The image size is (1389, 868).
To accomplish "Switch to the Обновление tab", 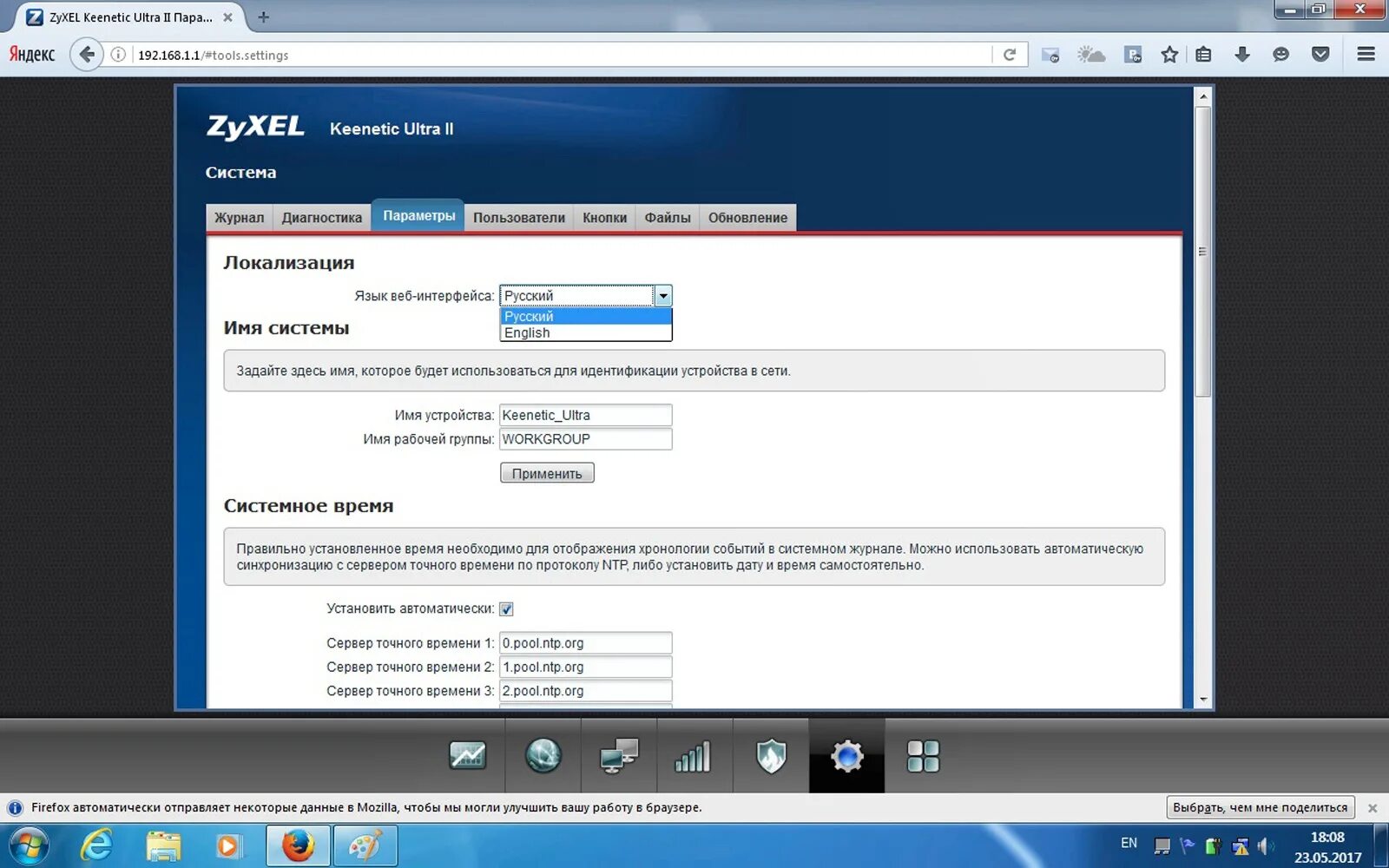I will coord(747,217).
